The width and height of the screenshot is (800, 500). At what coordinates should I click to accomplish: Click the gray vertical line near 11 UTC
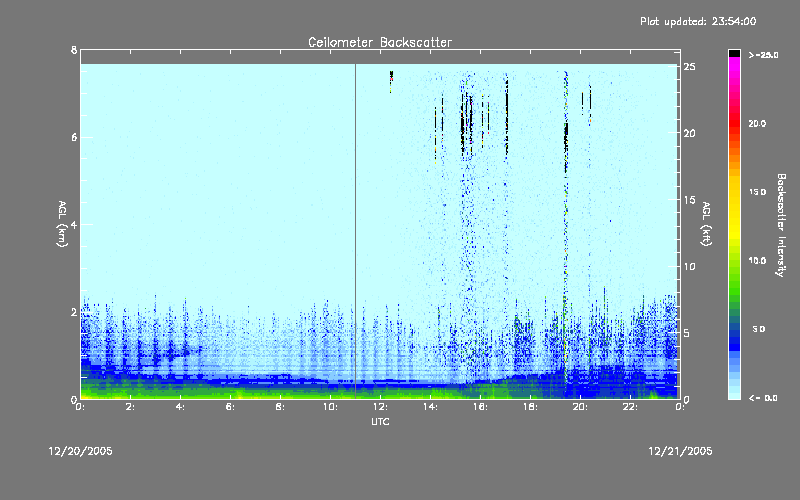355,231
